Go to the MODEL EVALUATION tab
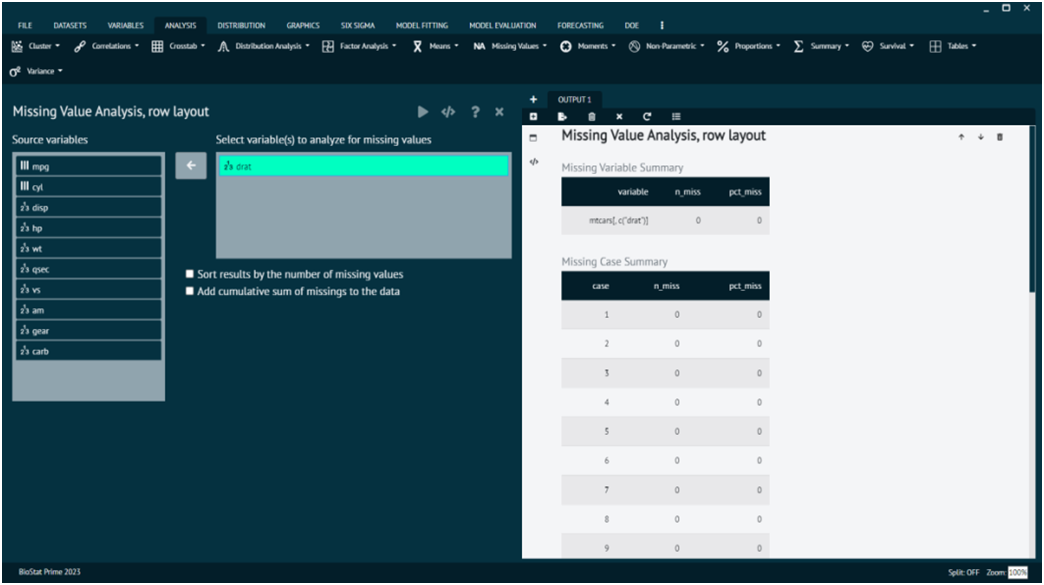The height and width of the screenshot is (585, 1044). [503, 25]
